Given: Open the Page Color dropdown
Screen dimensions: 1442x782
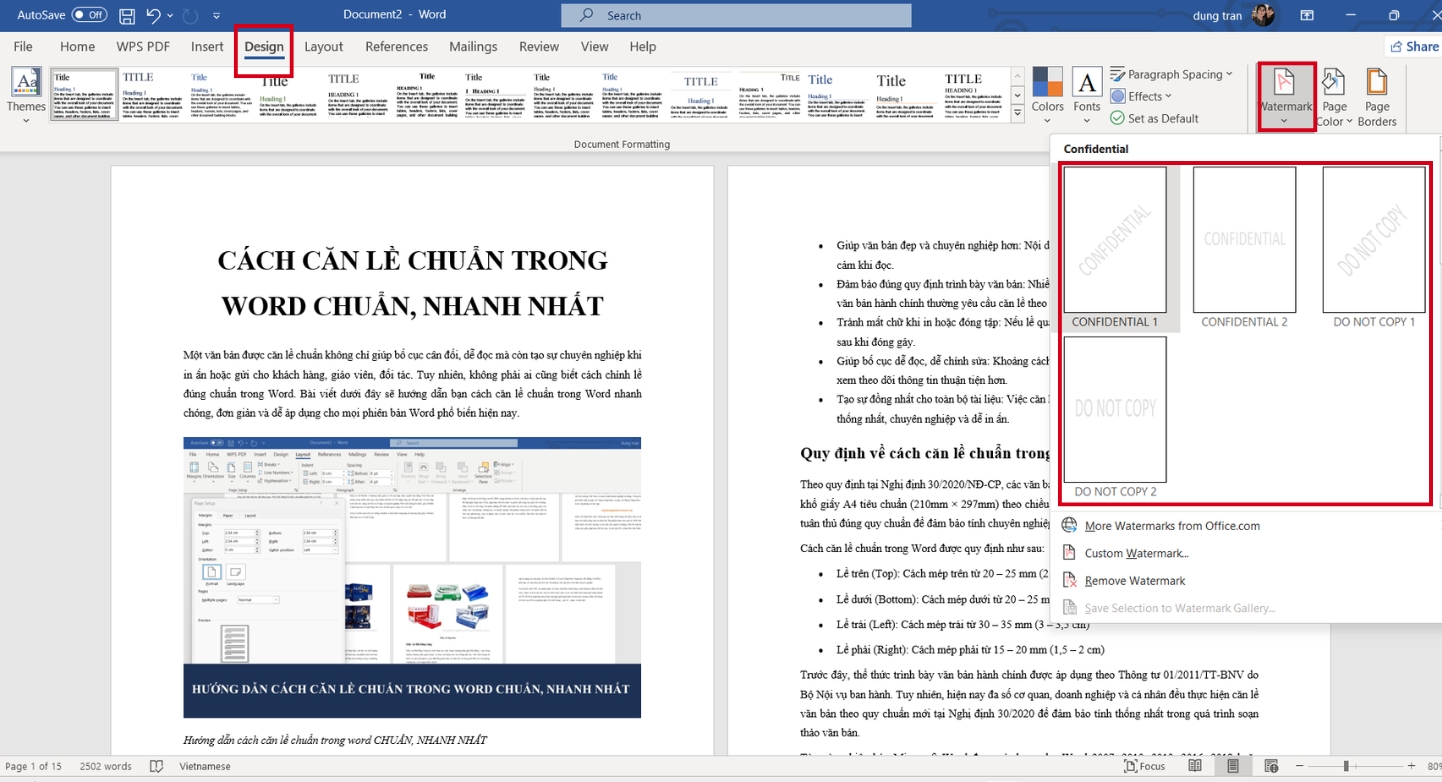Looking at the screenshot, I should (x=1334, y=96).
